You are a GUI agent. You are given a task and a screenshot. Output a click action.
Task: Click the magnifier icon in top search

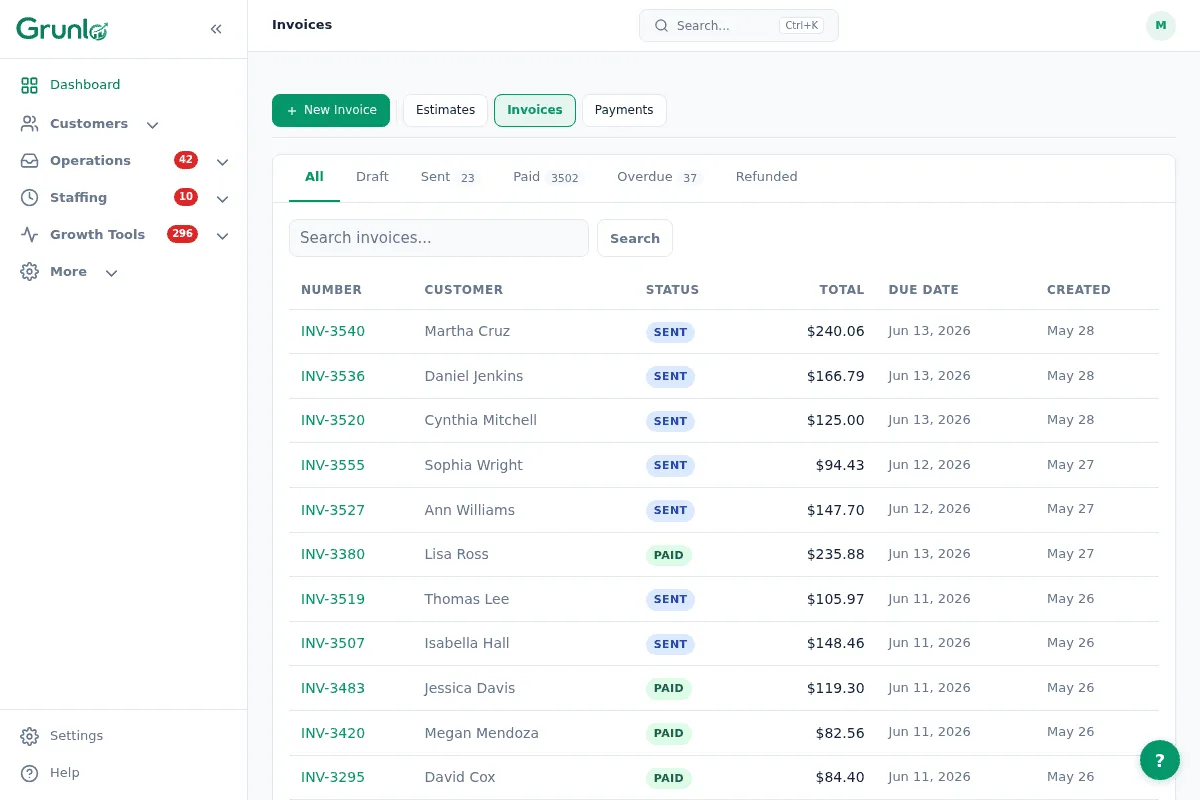[x=661, y=26]
